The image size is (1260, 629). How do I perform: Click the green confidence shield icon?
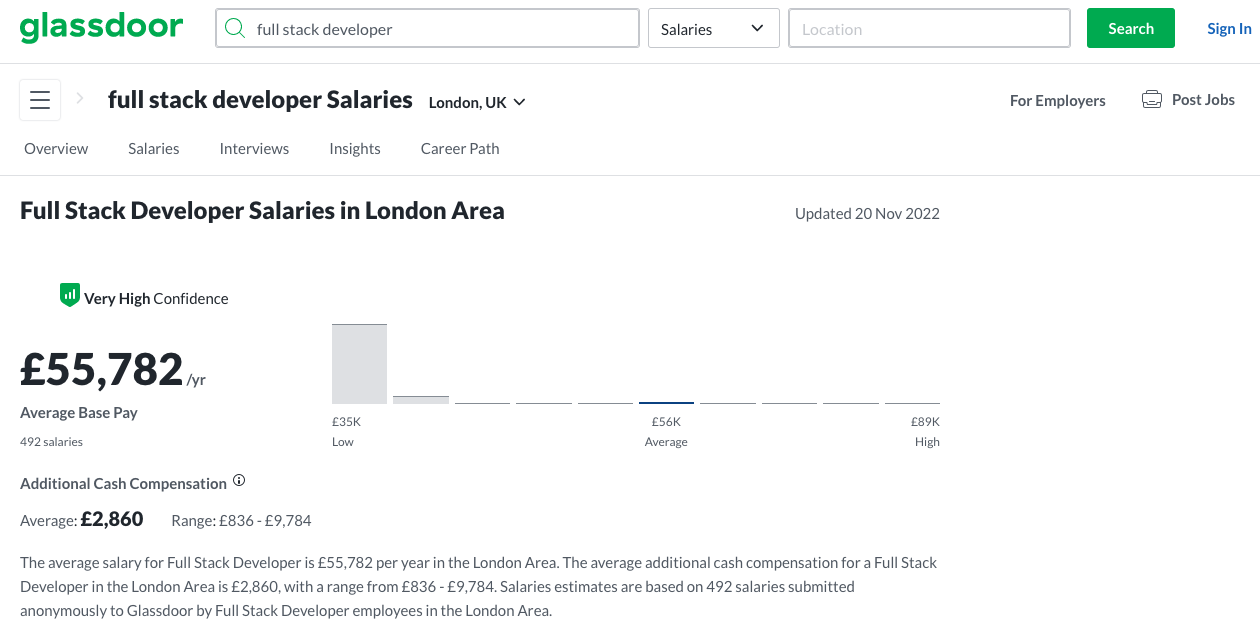(x=69, y=295)
